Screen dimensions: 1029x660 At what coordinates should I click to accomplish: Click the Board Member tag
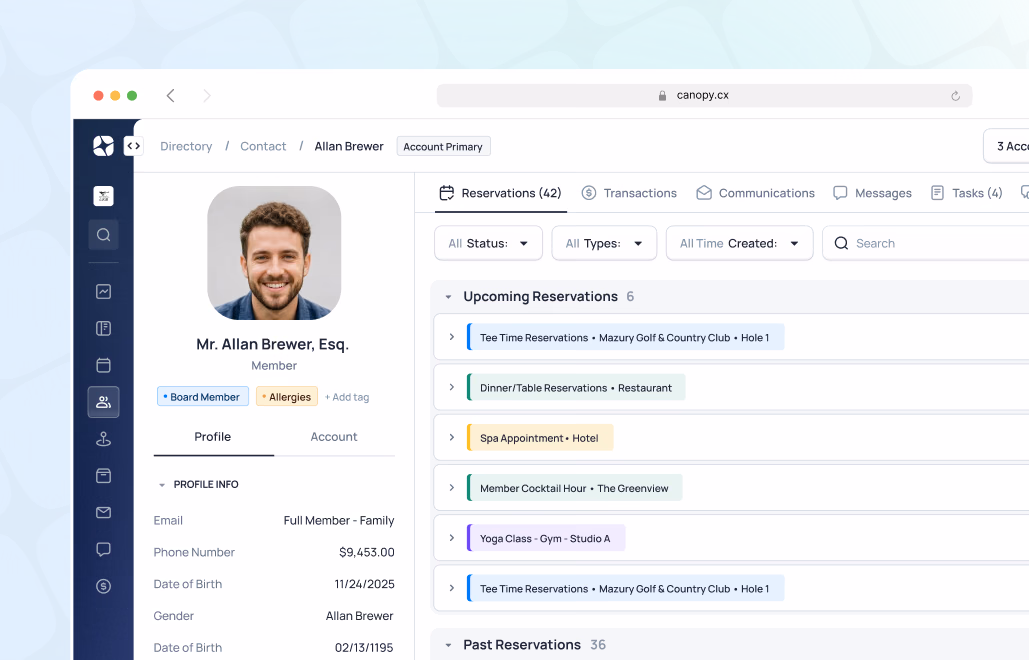pos(203,397)
